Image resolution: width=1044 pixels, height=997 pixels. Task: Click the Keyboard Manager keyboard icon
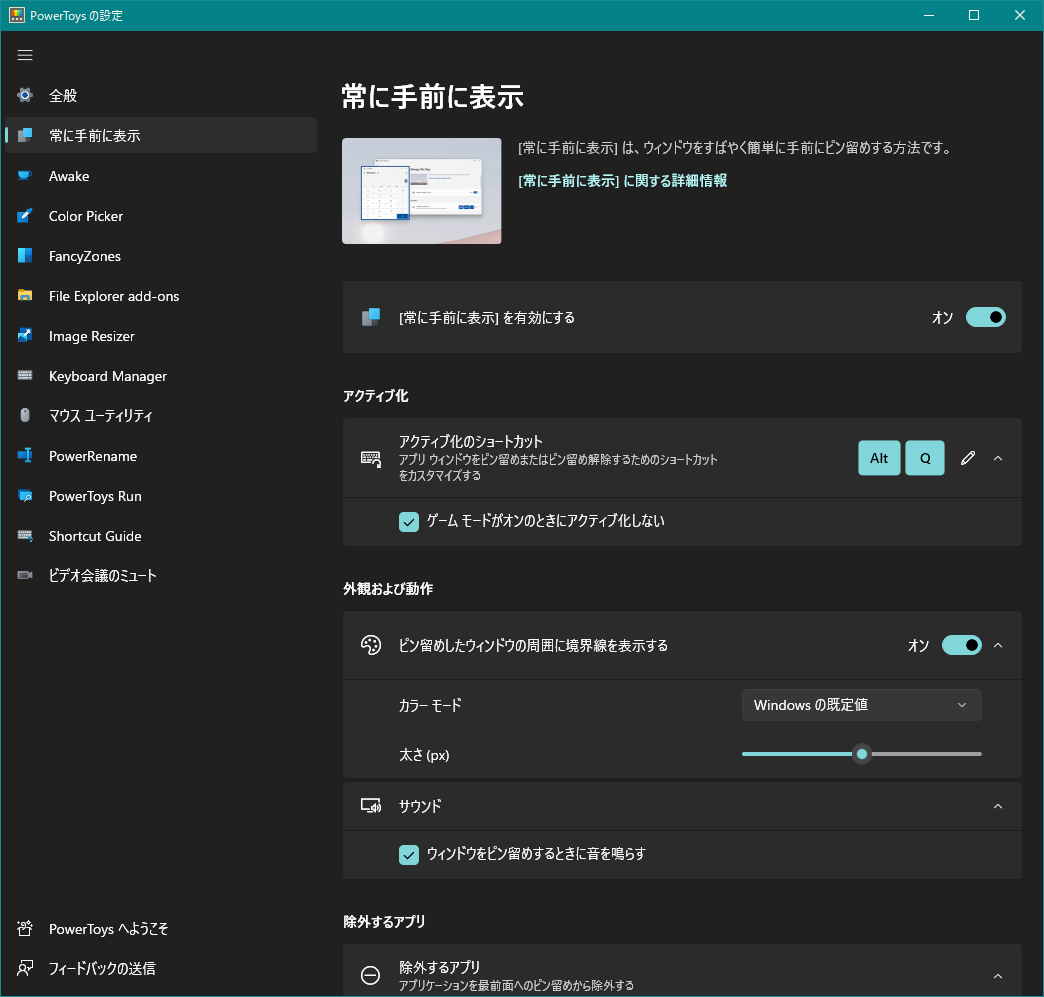tap(25, 376)
